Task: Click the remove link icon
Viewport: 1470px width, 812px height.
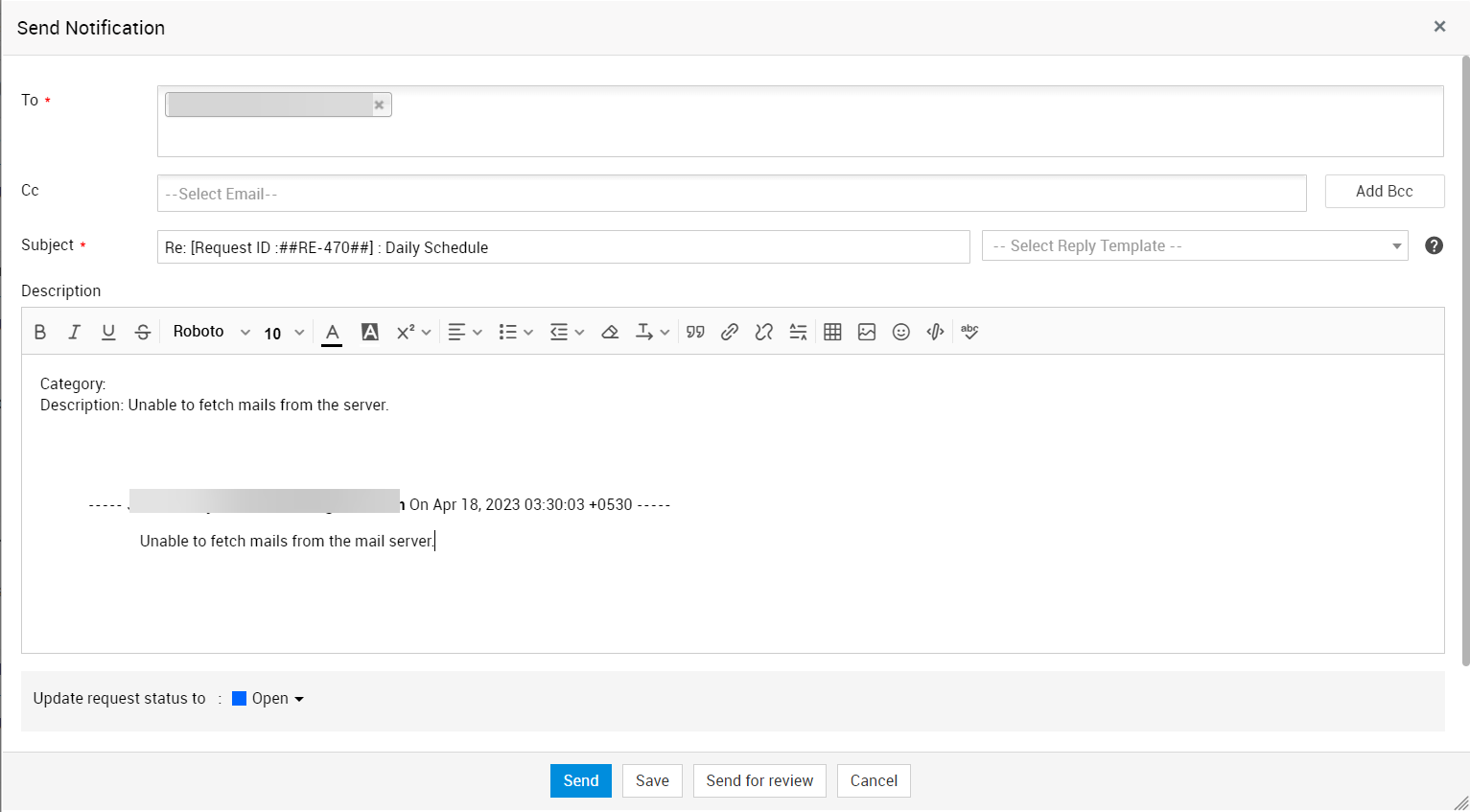Action: point(763,332)
